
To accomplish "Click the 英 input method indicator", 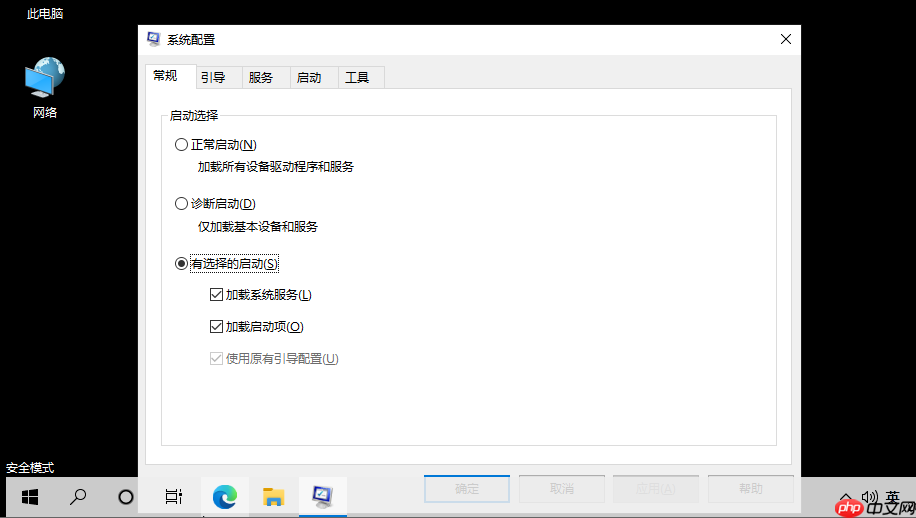I will pyautogui.click(x=892, y=496).
